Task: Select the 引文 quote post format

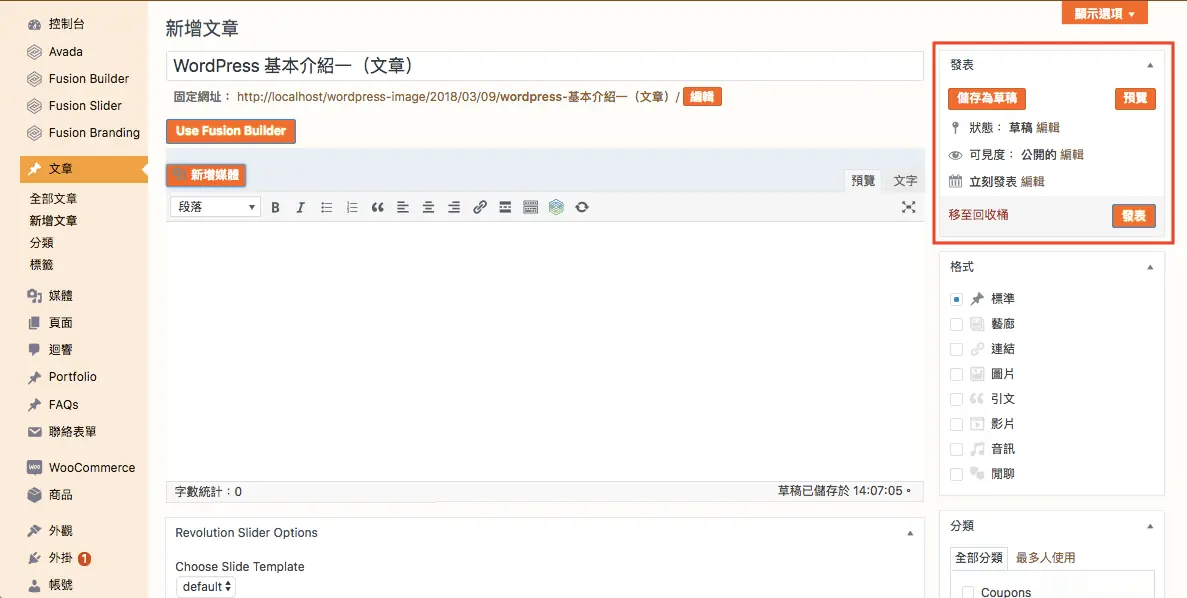Action: click(957, 400)
